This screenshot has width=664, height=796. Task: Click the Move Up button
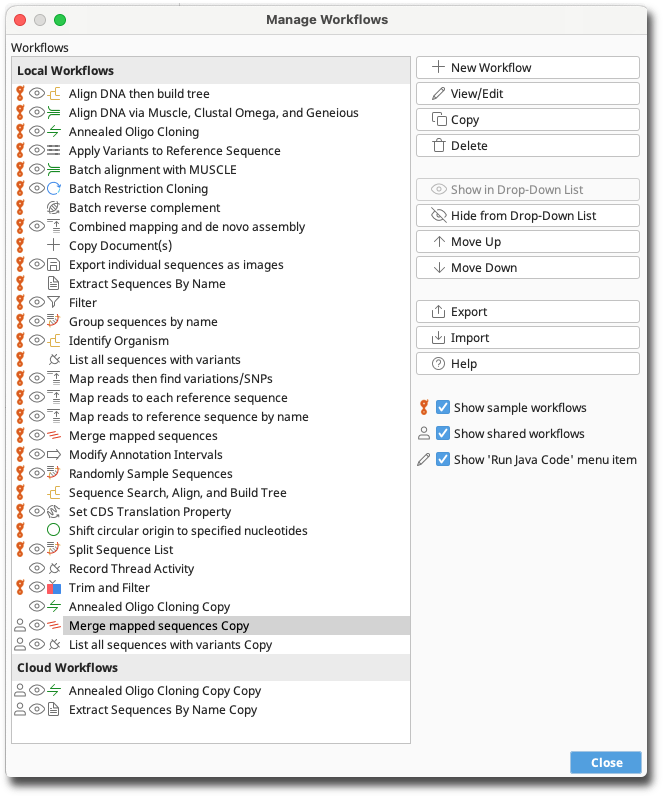point(527,242)
